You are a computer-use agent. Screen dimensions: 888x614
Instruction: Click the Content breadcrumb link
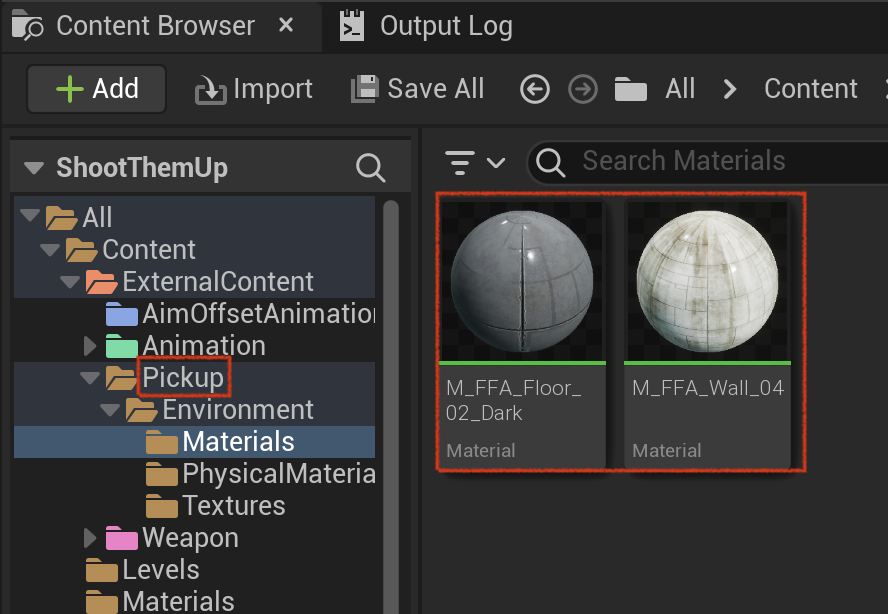click(x=810, y=89)
